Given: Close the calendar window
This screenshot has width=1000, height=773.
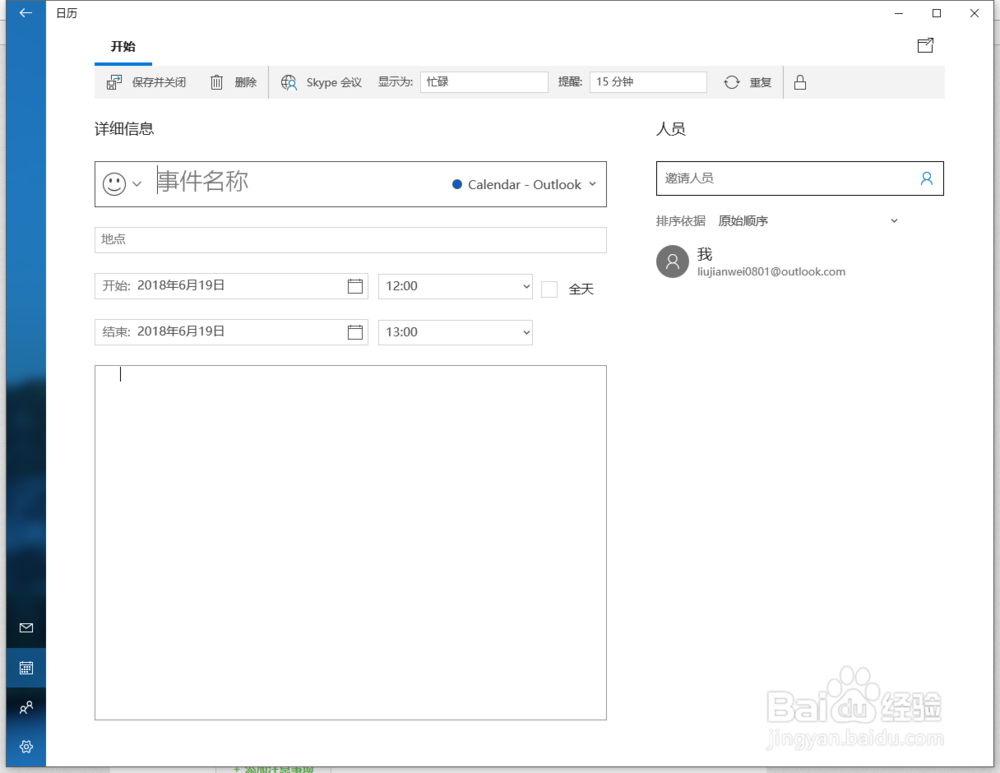Looking at the screenshot, I should click(974, 13).
